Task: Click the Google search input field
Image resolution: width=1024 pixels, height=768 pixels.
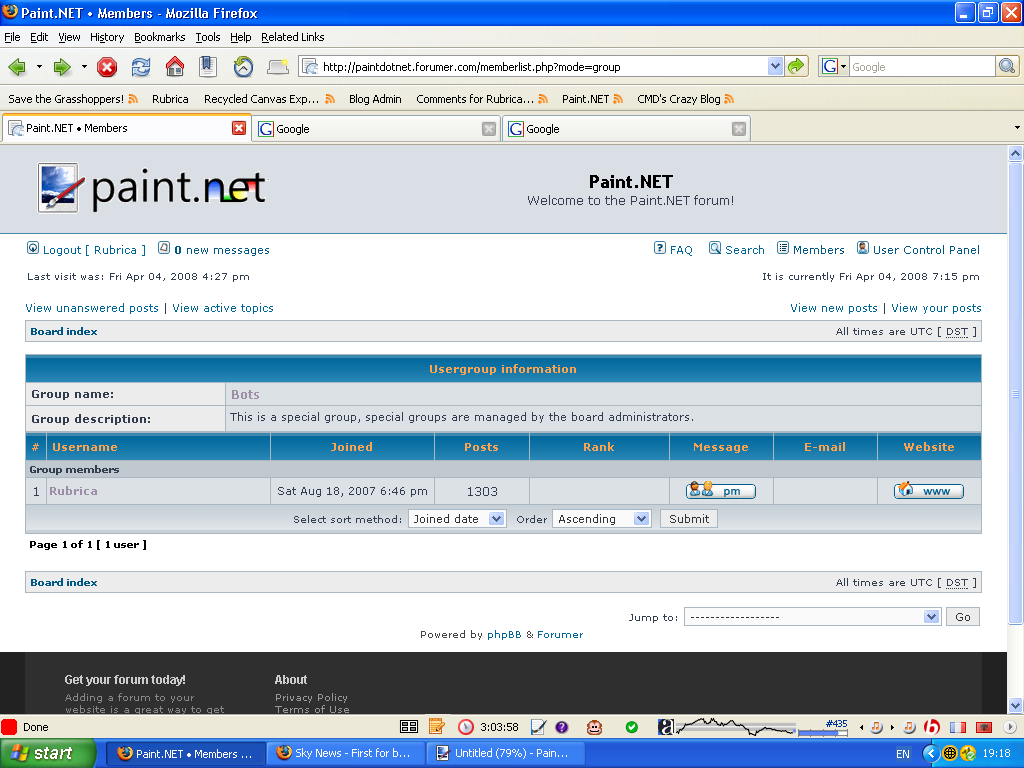Action: [x=921, y=67]
